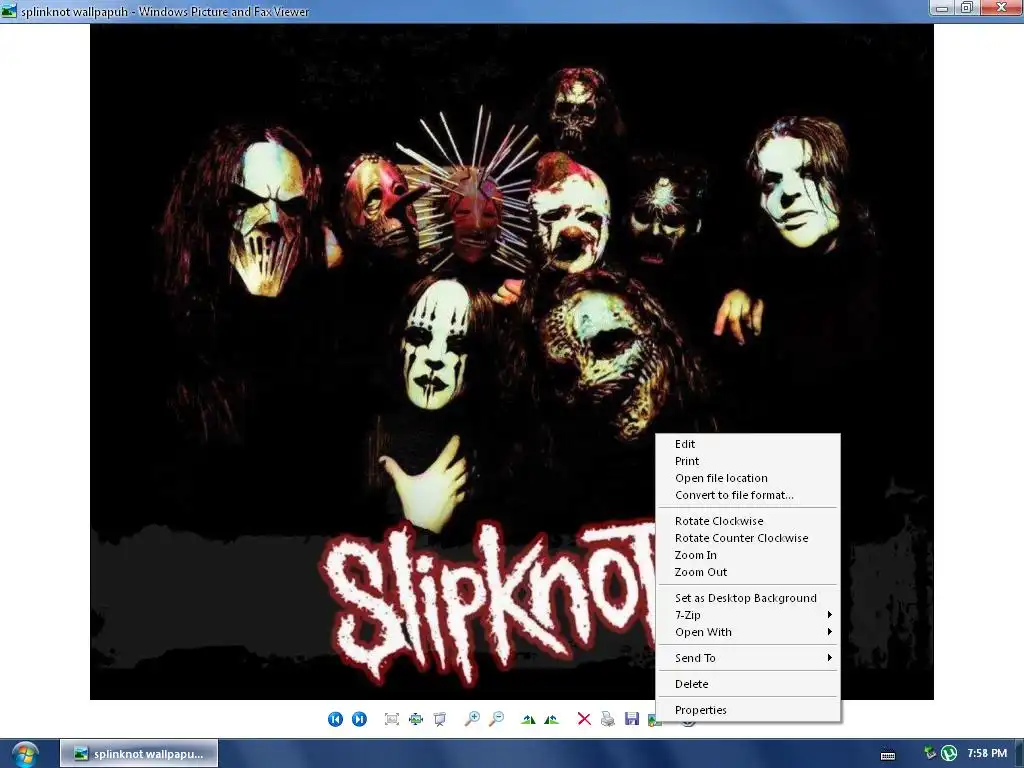Select Rotate Counter Clockwise menu entry
The image size is (1024, 768).
coord(748,538)
